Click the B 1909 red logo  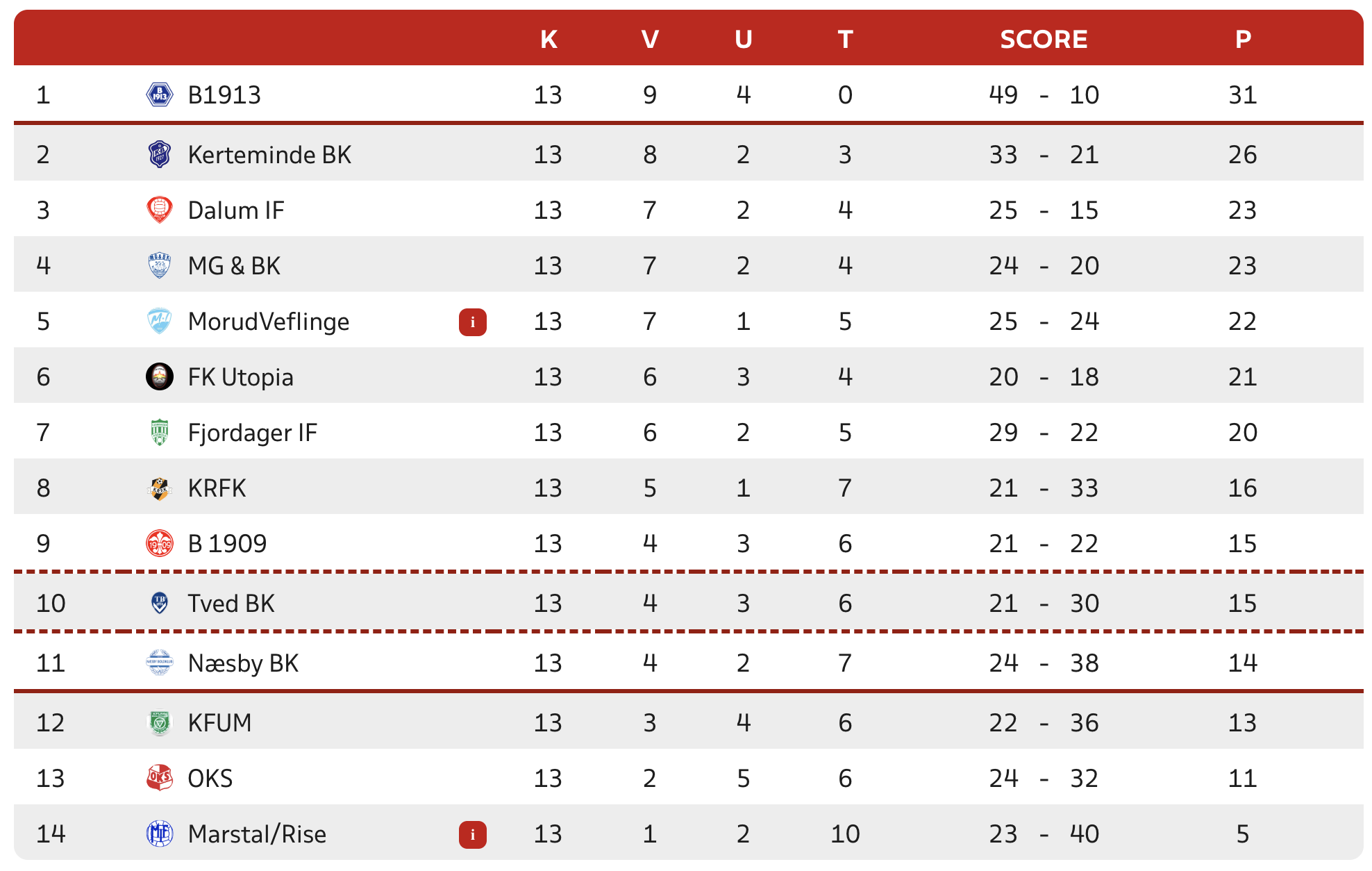159,543
